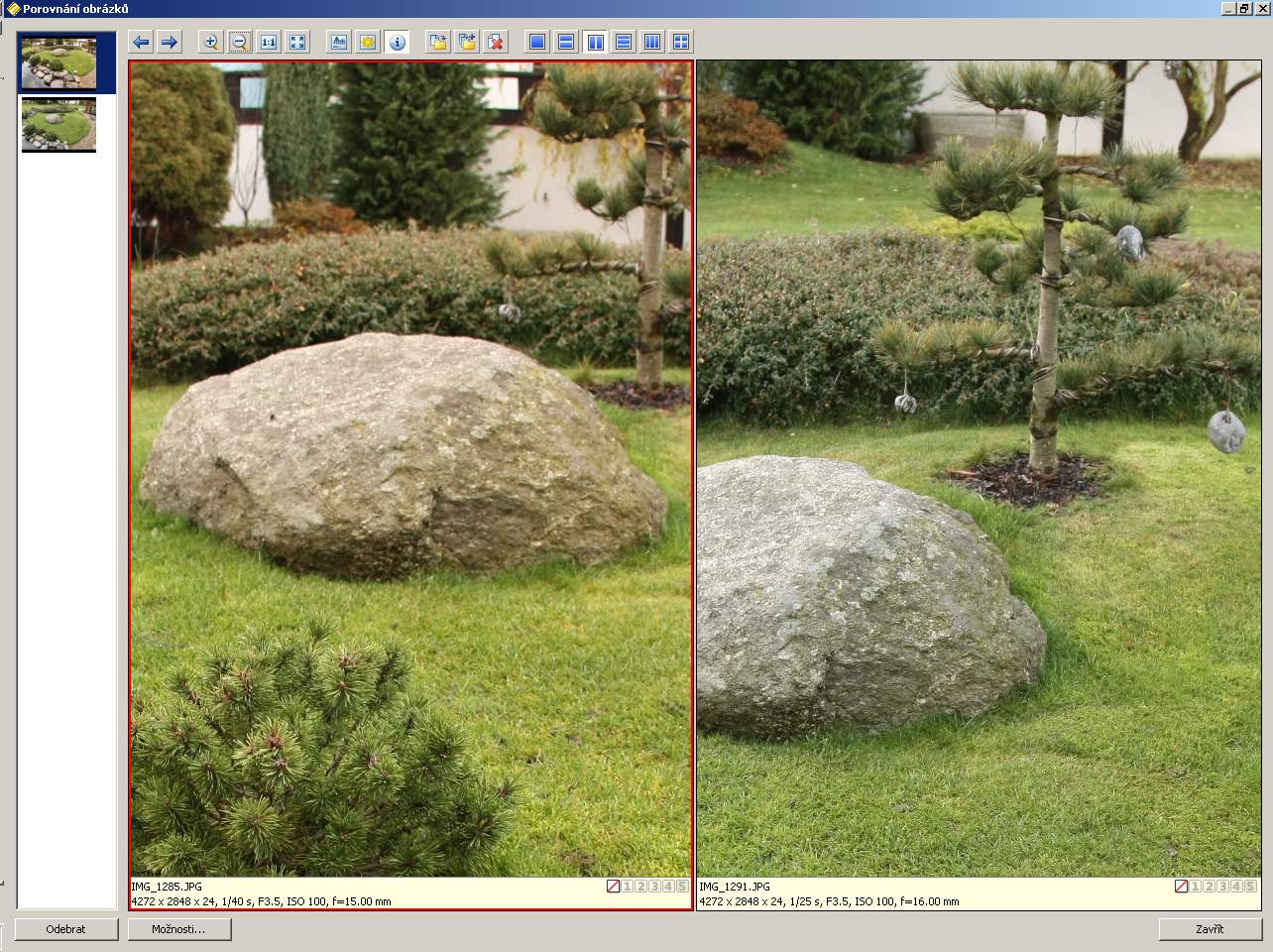The image size is (1273, 952).
Task: Toggle image info display button
Action: [397, 42]
